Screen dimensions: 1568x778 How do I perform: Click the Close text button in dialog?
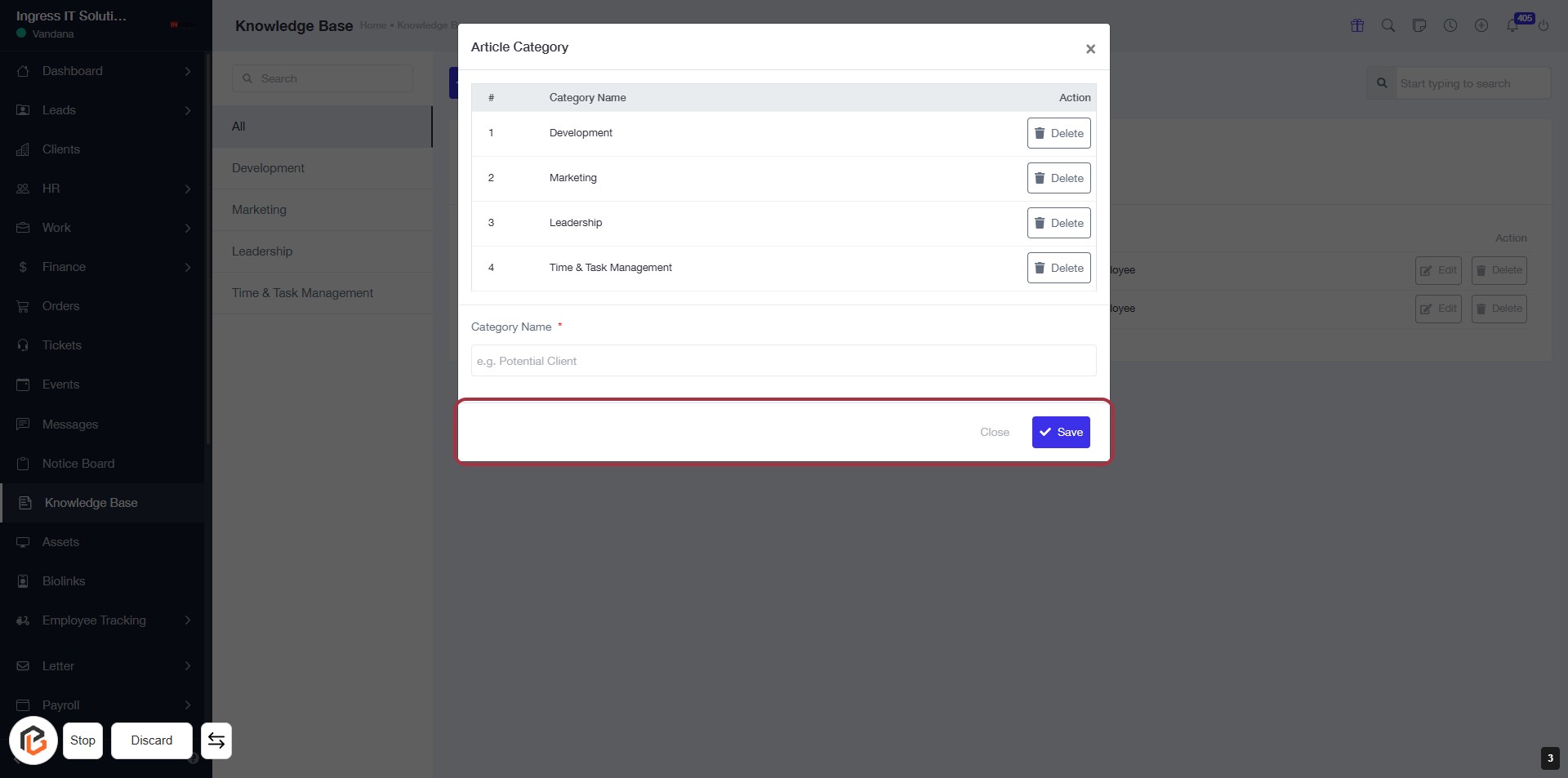click(x=995, y=432)
